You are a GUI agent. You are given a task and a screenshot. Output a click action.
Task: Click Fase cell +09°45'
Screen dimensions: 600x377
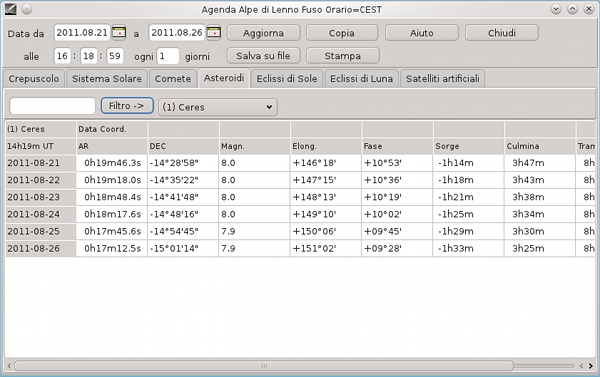tap(398, 231)
